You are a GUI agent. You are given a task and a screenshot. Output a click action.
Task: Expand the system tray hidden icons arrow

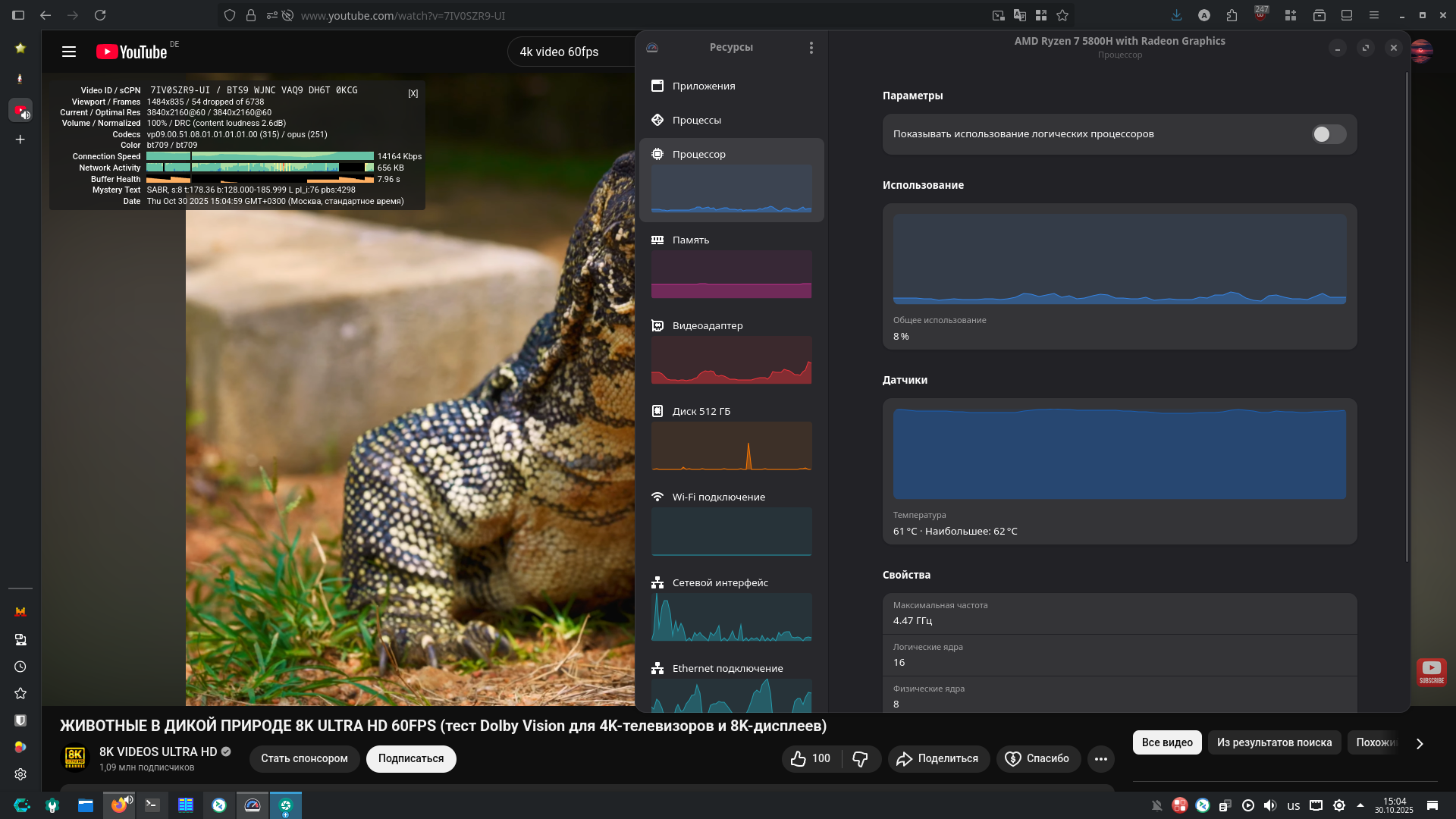(1360, 805)
